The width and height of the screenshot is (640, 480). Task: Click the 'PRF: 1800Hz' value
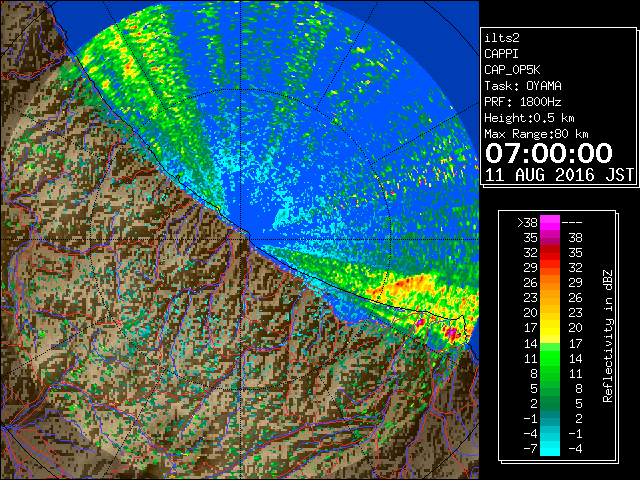(x=523, y=102)
